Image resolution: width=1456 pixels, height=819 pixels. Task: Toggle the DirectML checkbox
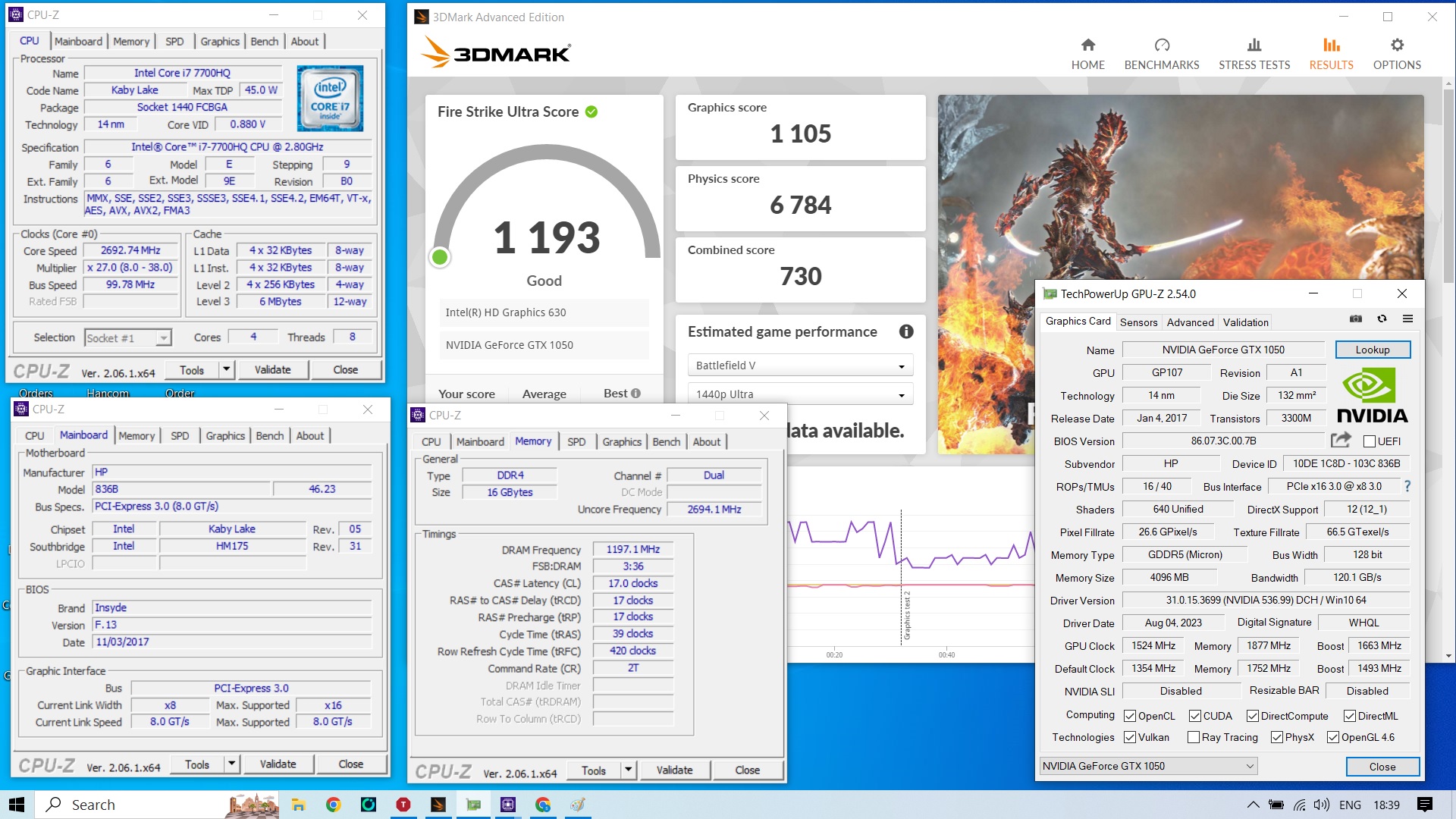click(x=1350, y=716)
